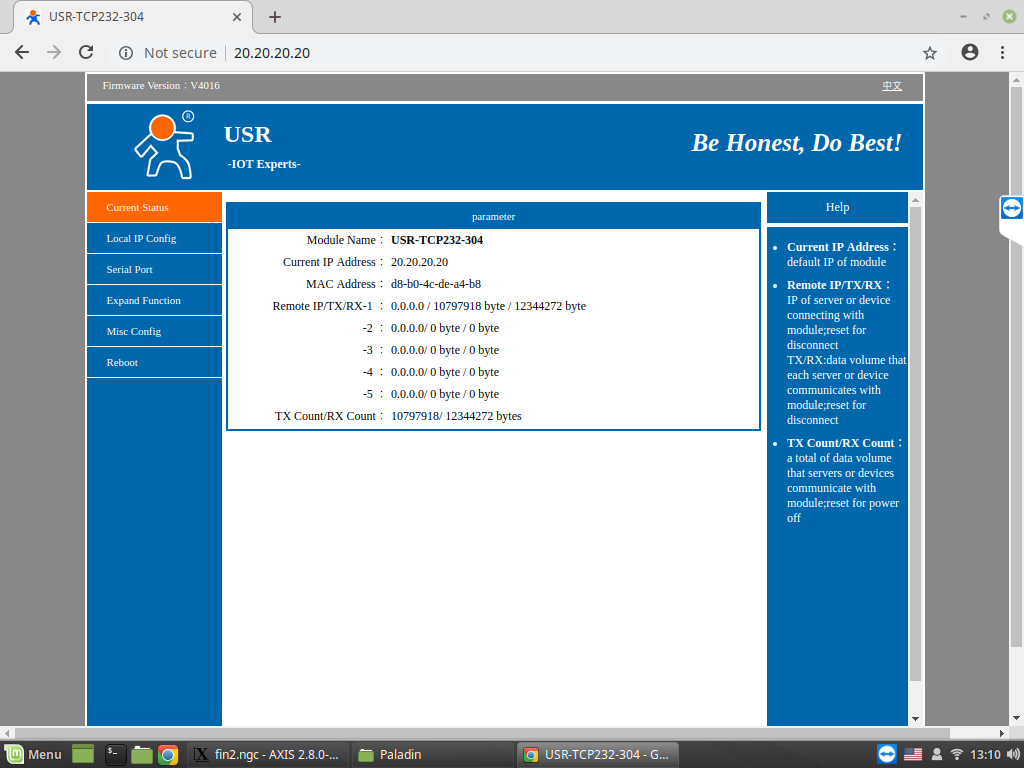Screen dimensions: 1024x768
Task: Click the -2 row value text
Action: [445, 328]
